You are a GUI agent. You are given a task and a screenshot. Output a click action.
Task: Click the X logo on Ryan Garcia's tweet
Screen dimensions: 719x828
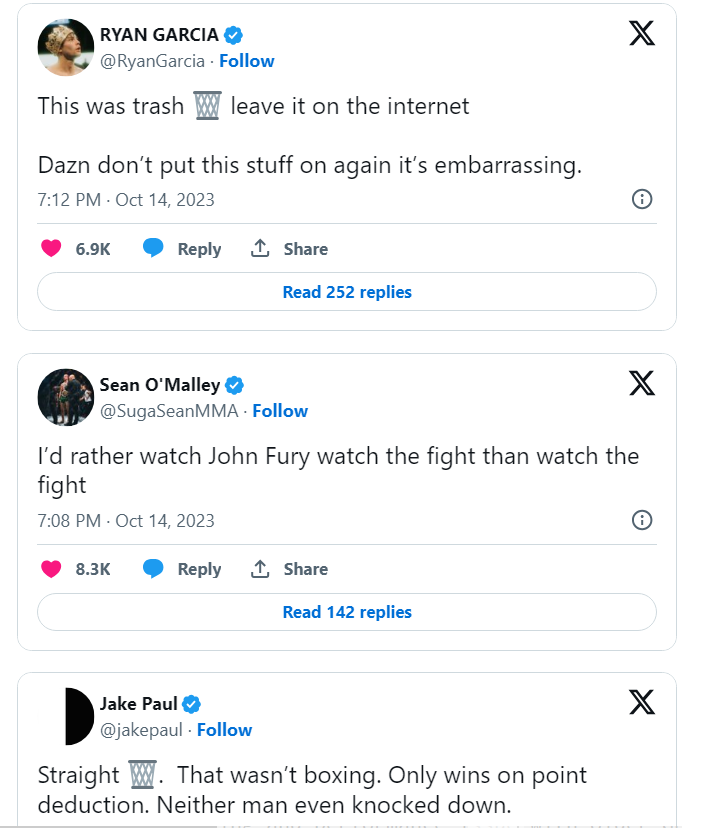click(x=642, y=33)
